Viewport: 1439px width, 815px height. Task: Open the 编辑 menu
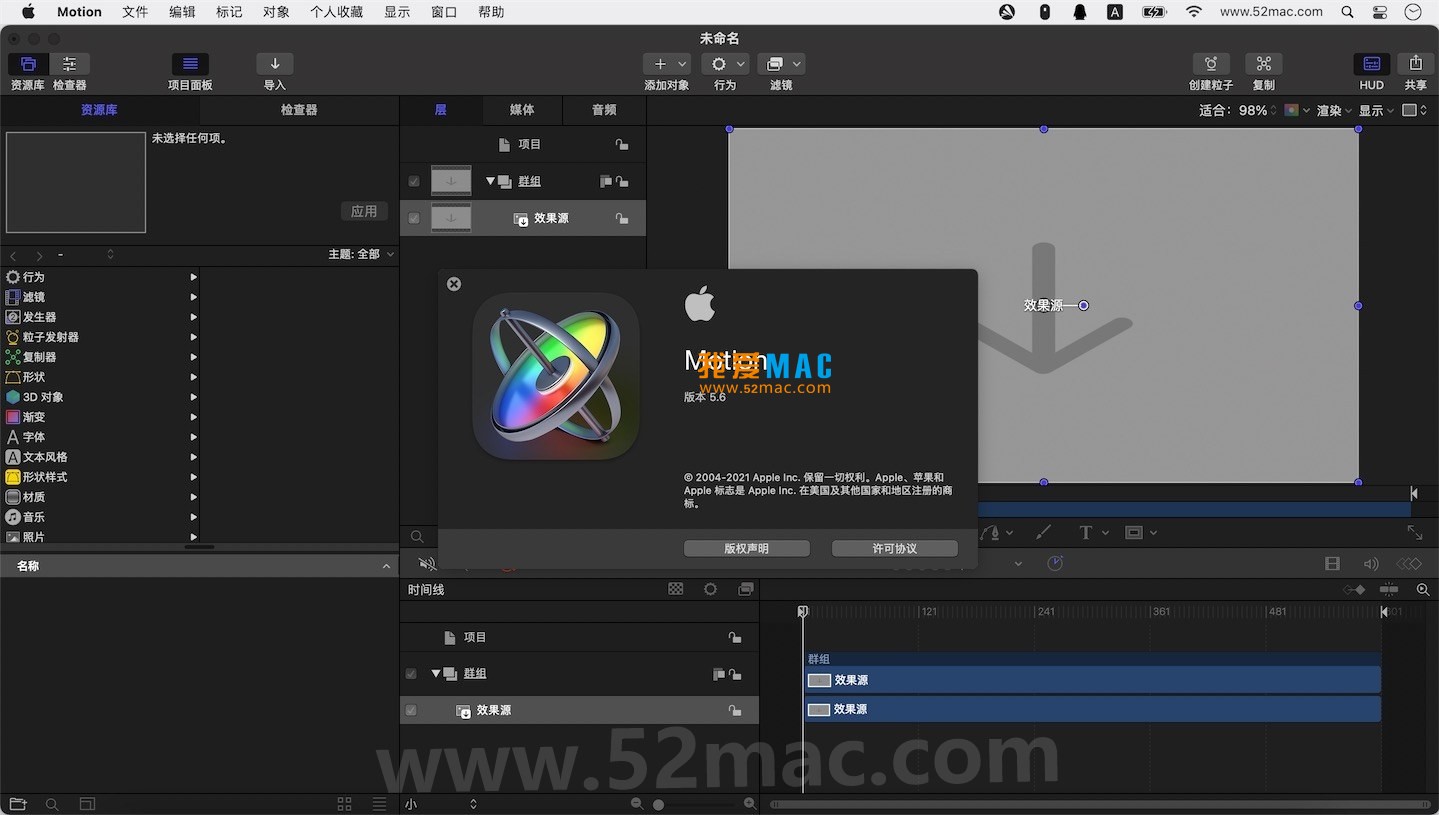(x=182, y=12)
